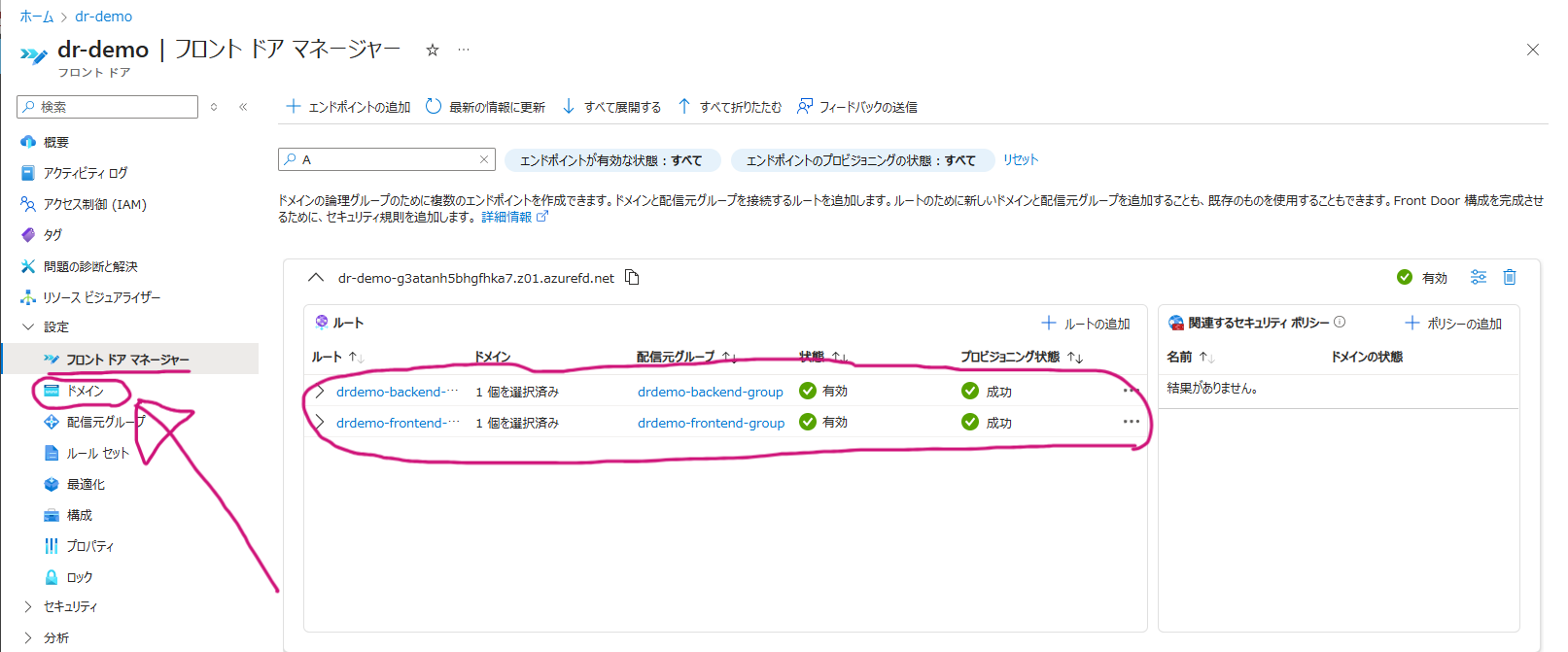Delete the endpoint with the trash icon
Viewport: 1568px width, 652px height.
tap(1510, 277)
